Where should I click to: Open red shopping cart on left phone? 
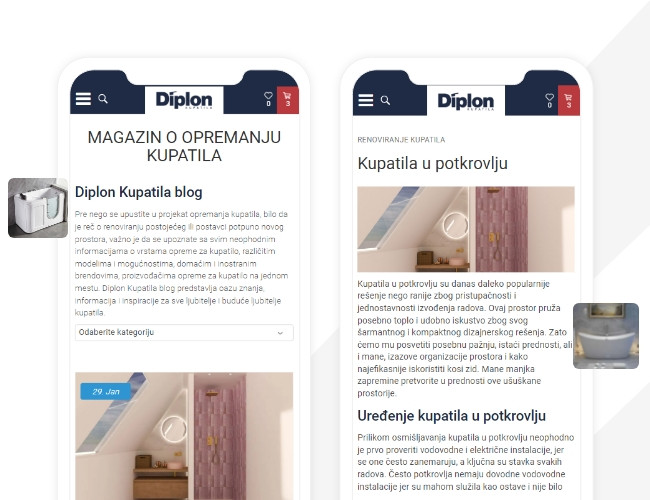[287, 100]
